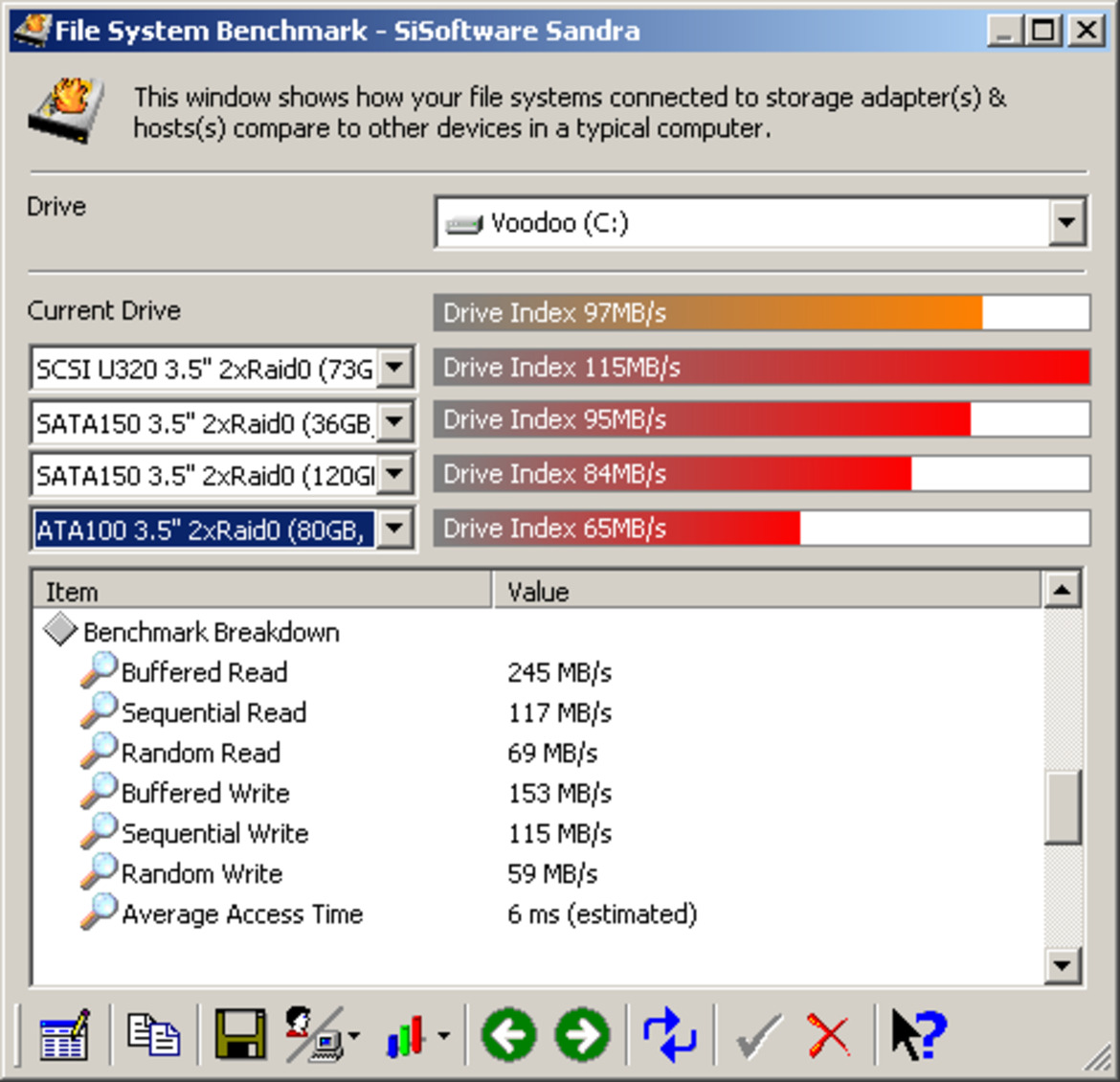Image resolution: width=1120 pixels, height=1082 pixels.
Task: Open the Voodoo (C:) drive dropdown
Action: coord(1067,222)
